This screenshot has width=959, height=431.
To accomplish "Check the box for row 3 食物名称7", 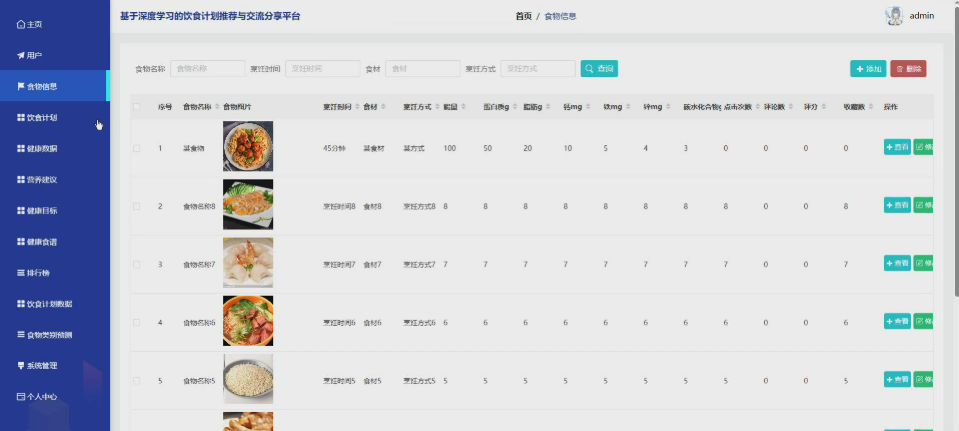I will 136,265.
